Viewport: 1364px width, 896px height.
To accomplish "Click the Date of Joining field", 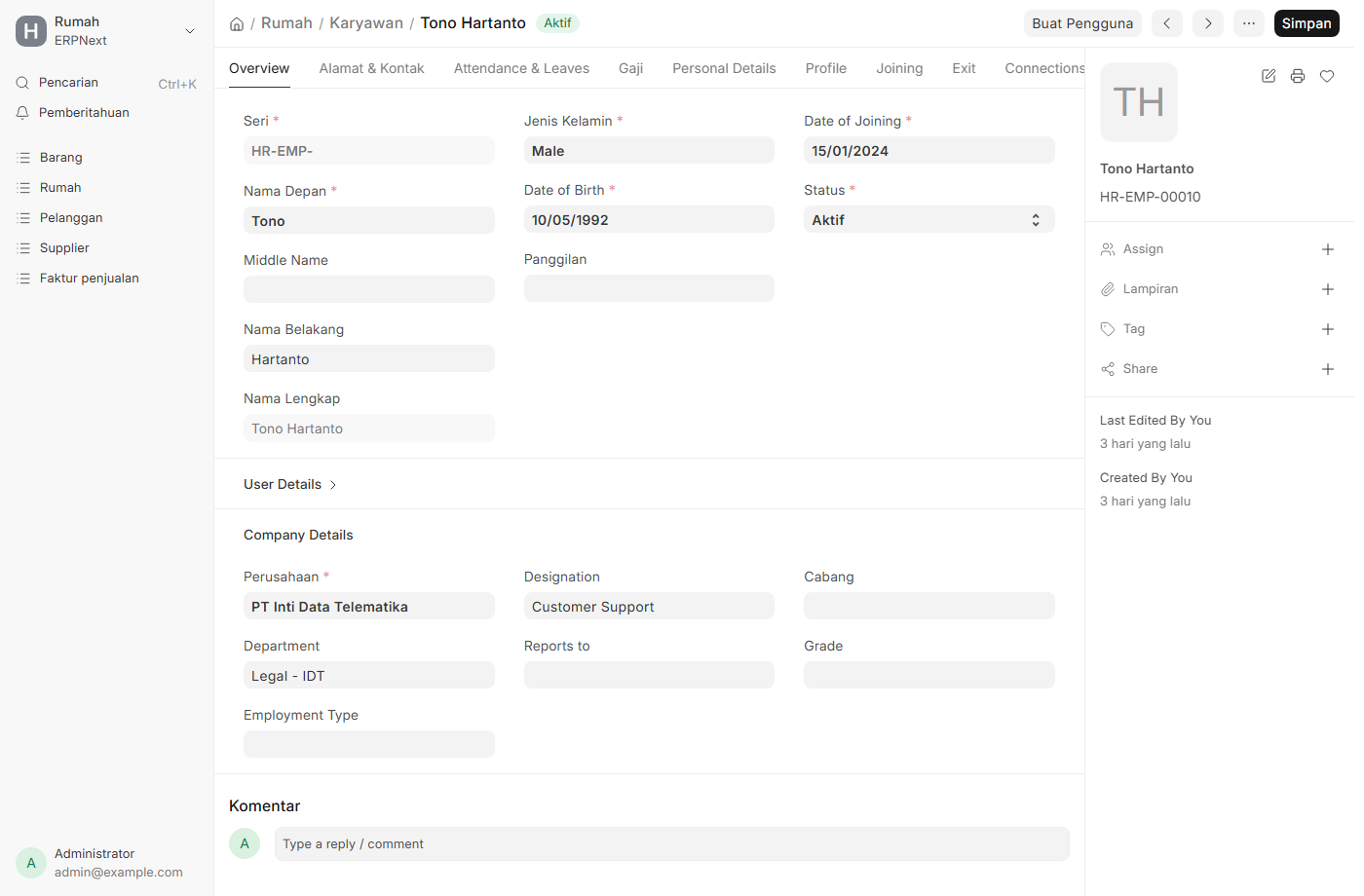I will [x=929, y=151].
